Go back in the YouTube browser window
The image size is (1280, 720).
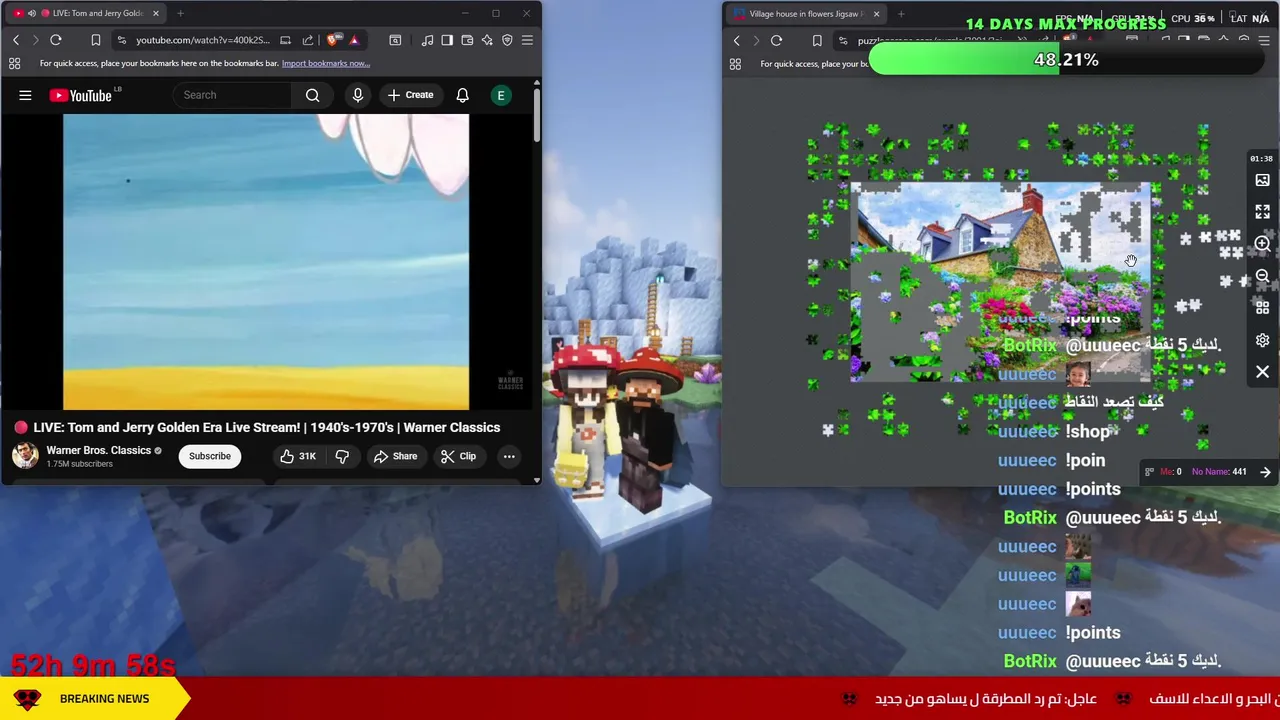(x=16, y=40)
